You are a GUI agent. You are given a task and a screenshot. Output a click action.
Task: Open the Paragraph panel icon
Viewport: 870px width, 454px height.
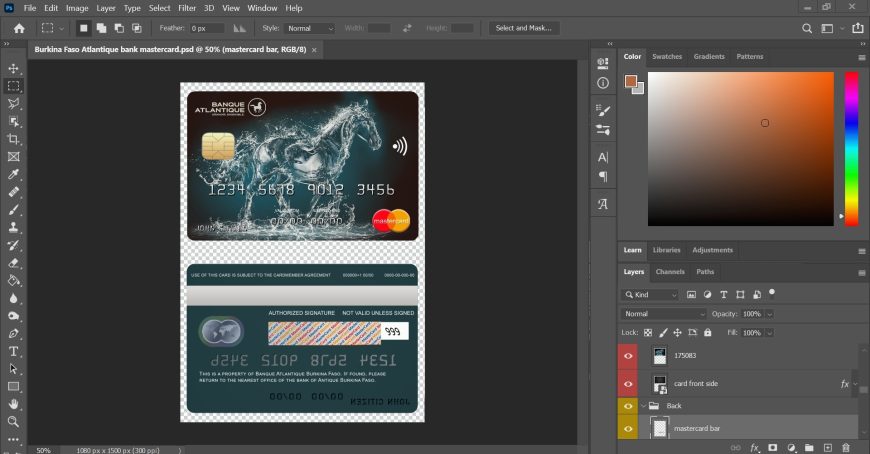pyautogui.click(x=603, y=176)
